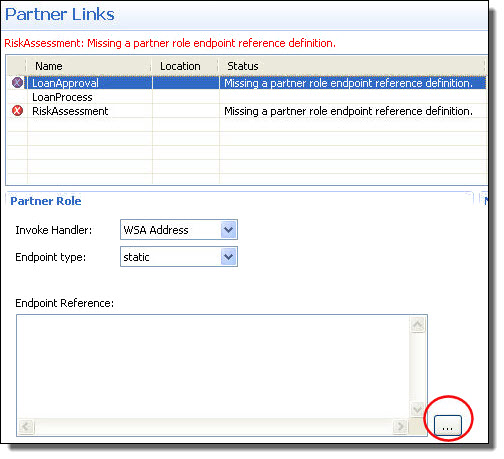
Task: Sort by the Status column header
Action: 352,66
